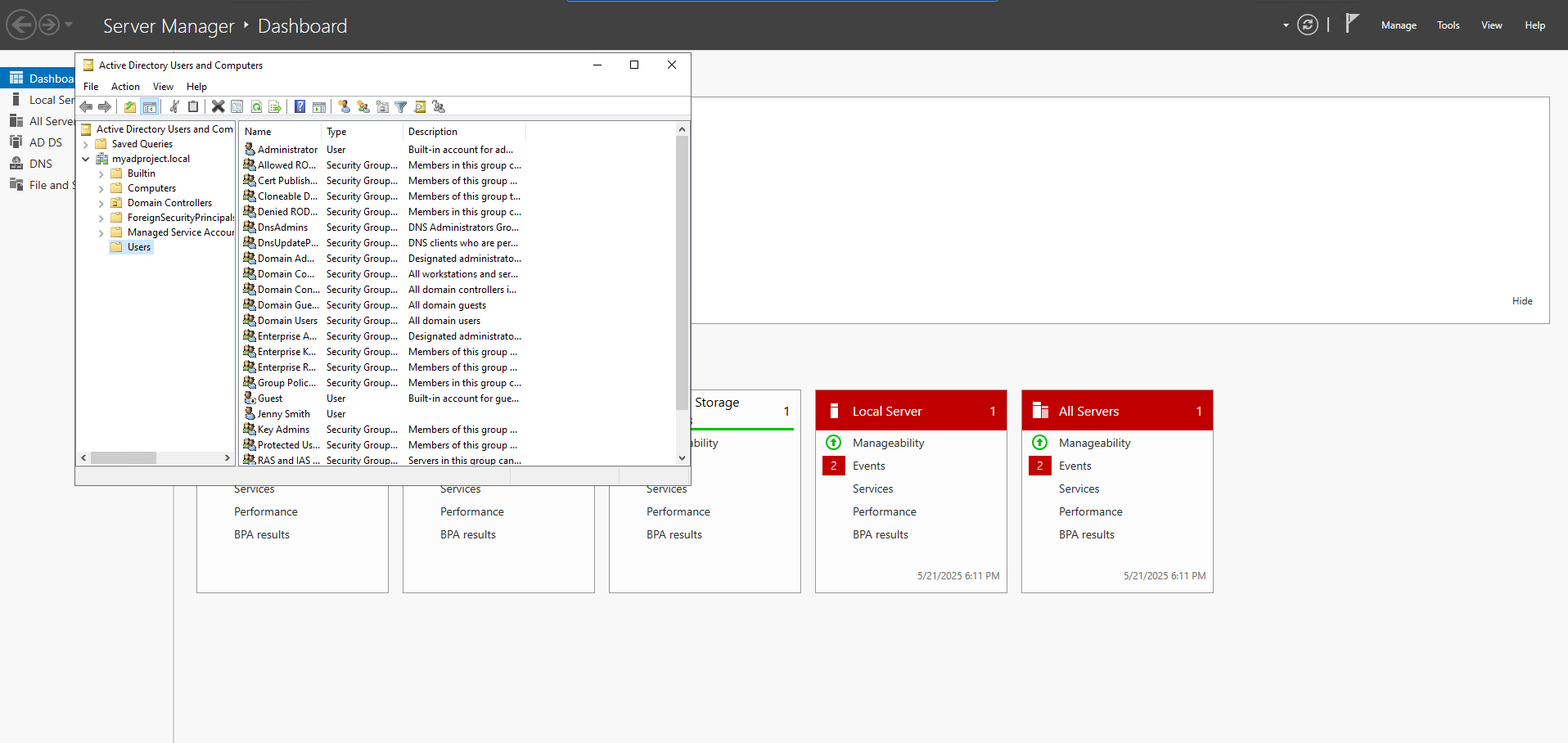Toggle the Show/Hide Console Tree icon
Screen dimensions: 1568x743
(149, 106)
